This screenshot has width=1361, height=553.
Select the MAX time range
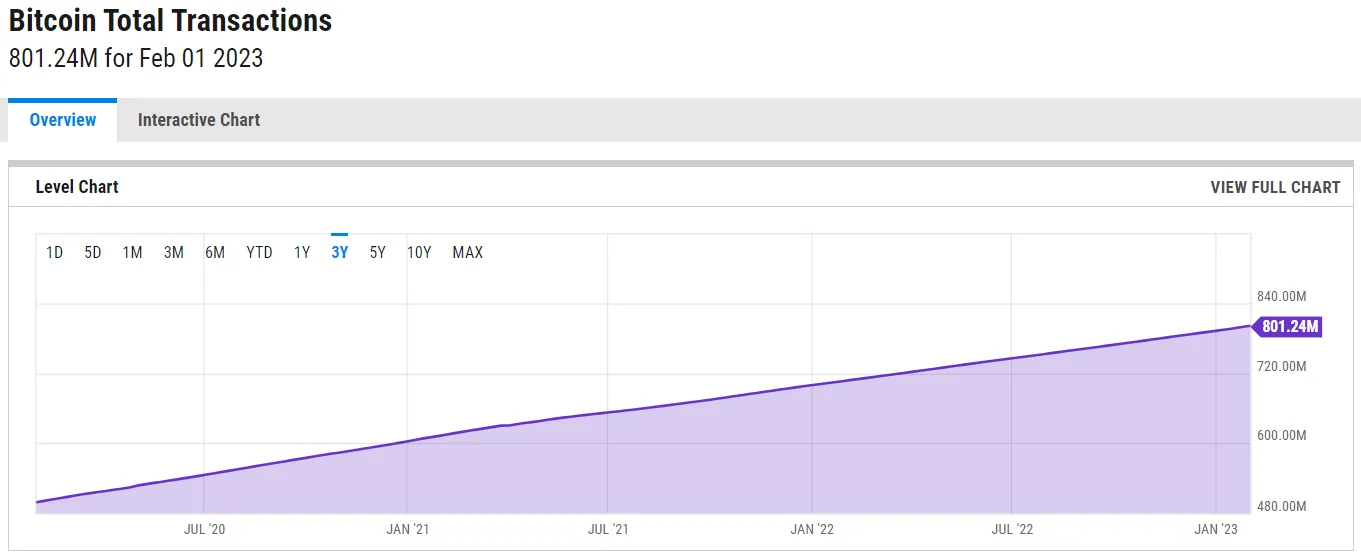click(x=467, y=252)
